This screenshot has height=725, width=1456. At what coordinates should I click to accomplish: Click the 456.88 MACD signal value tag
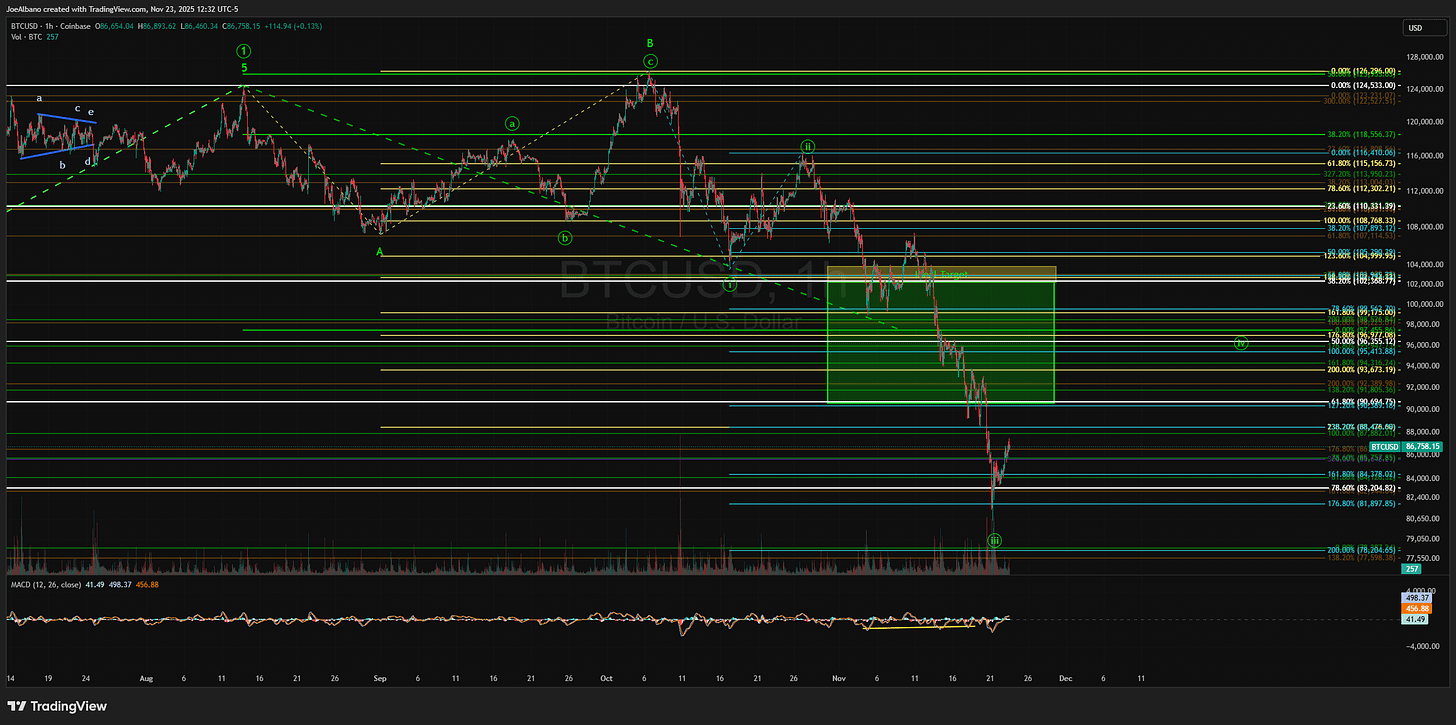coord(1414,608)
